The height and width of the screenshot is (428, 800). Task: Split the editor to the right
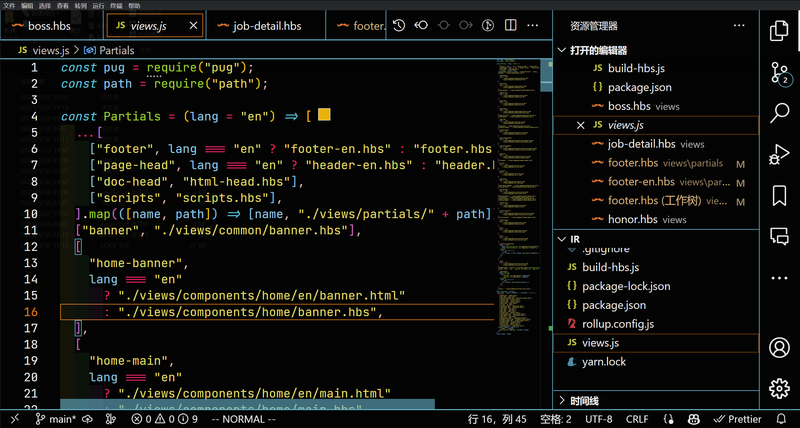pos(510,26)
